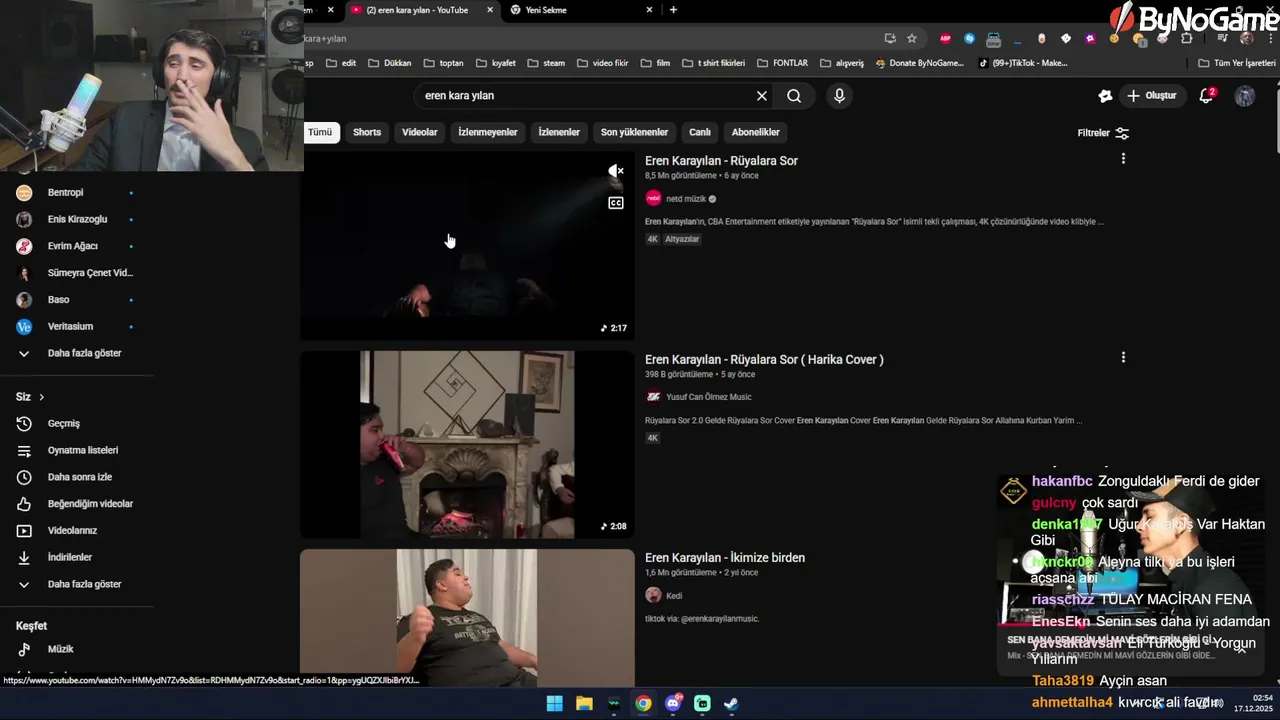Bookmark this page with star icon

pyautogui.click(x=912, y=38)
